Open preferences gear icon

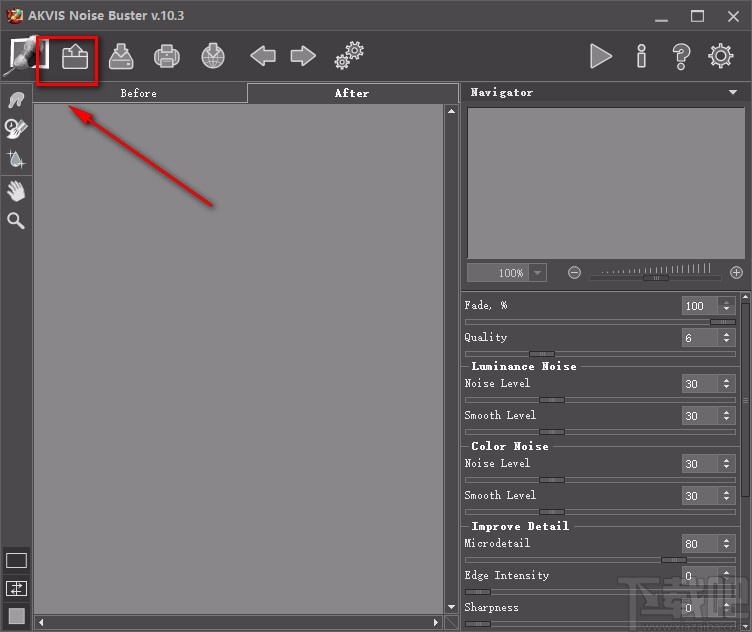(721, 56)
